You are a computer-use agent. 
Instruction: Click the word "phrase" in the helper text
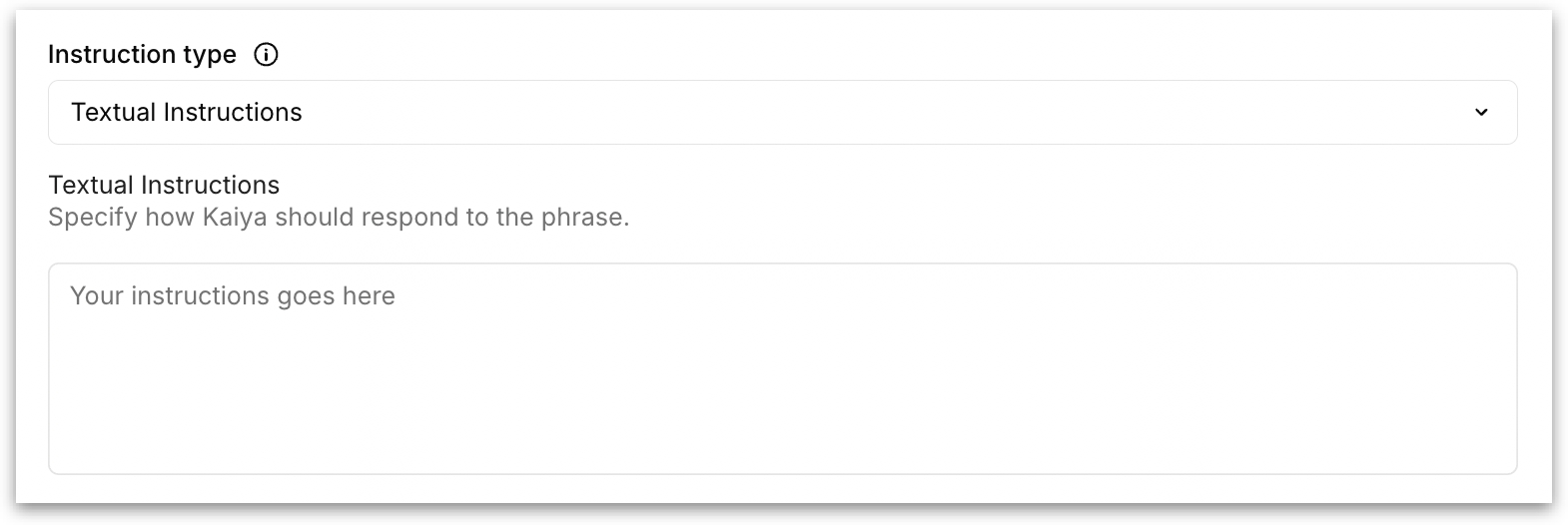coord(583,218)
